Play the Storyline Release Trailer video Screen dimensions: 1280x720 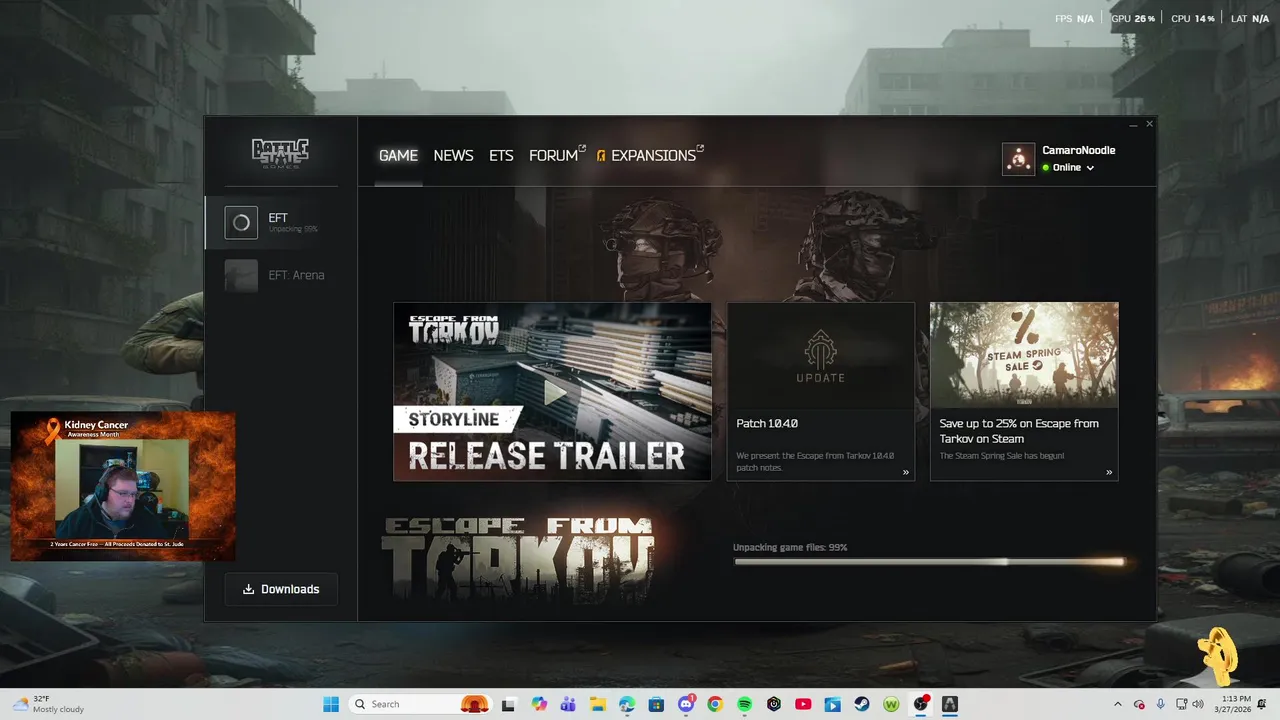552,391
